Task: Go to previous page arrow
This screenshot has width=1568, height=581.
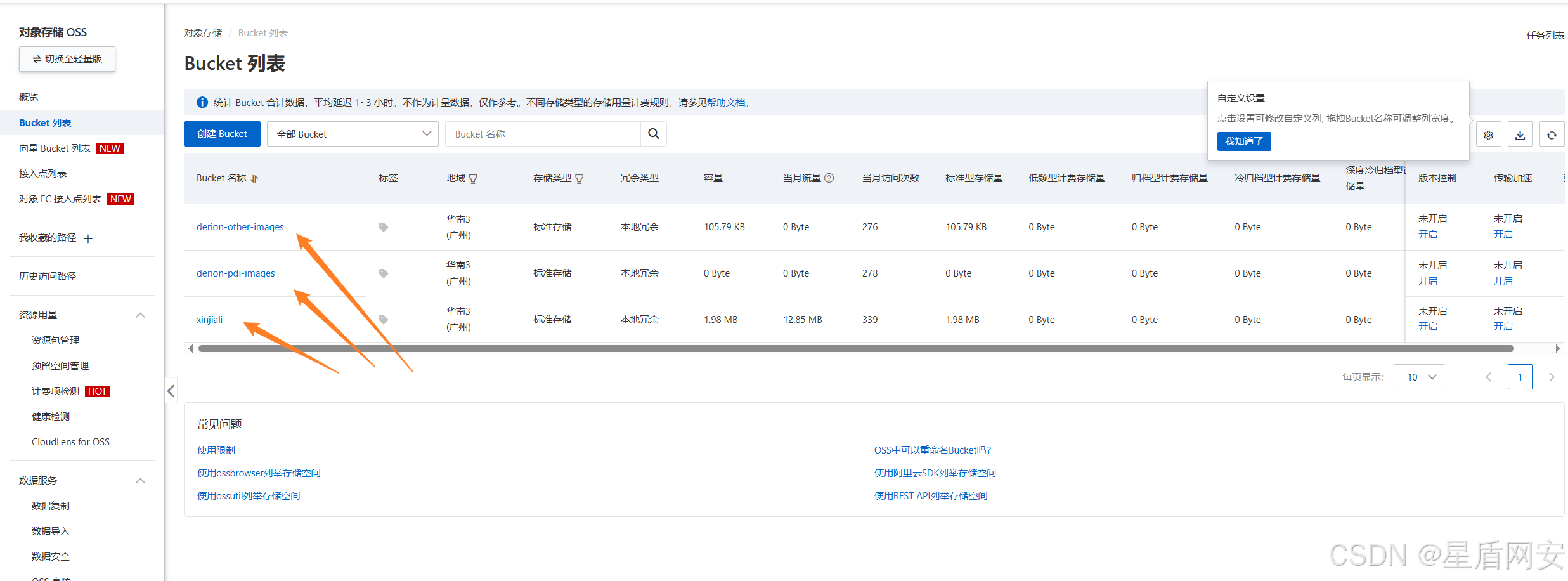Action: (x=1488, y=377)
